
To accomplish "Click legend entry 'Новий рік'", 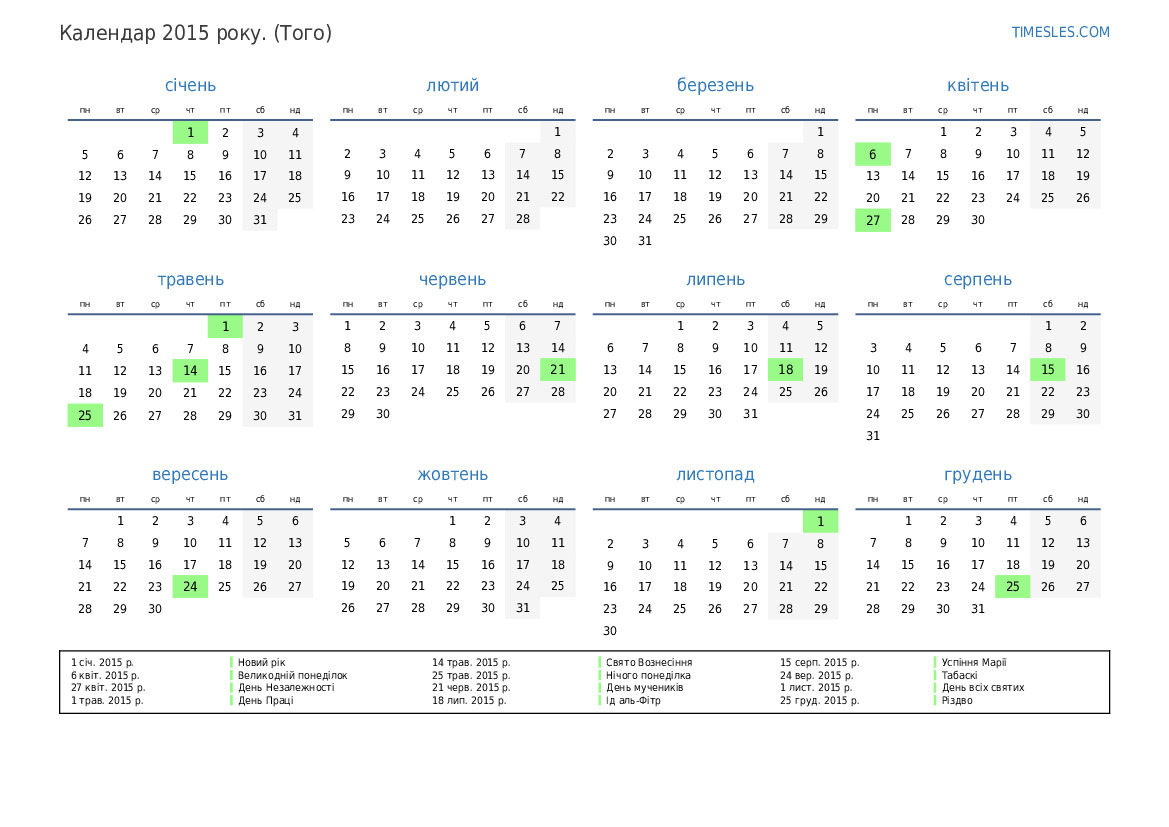I will coord(262,662).
